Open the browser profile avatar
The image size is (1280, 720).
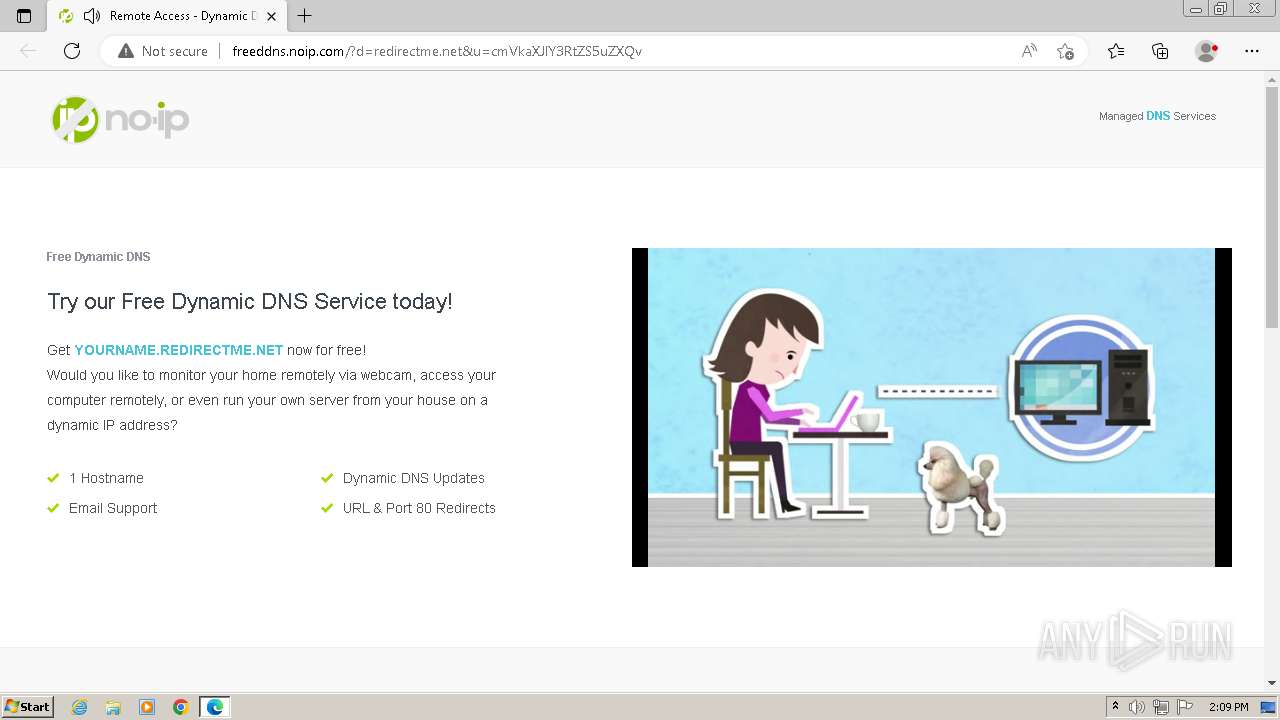(x=1206, y=51)
